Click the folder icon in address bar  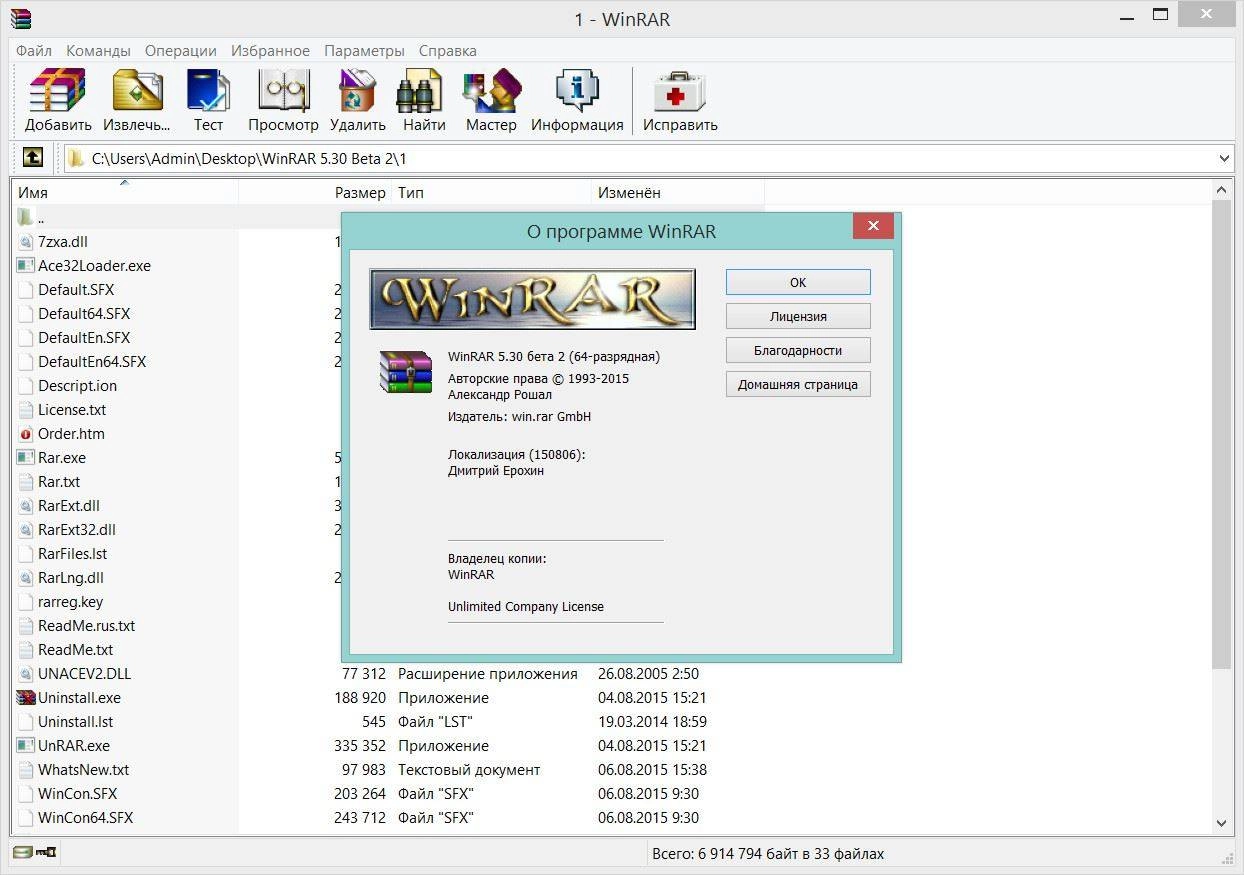coord(75,158)
